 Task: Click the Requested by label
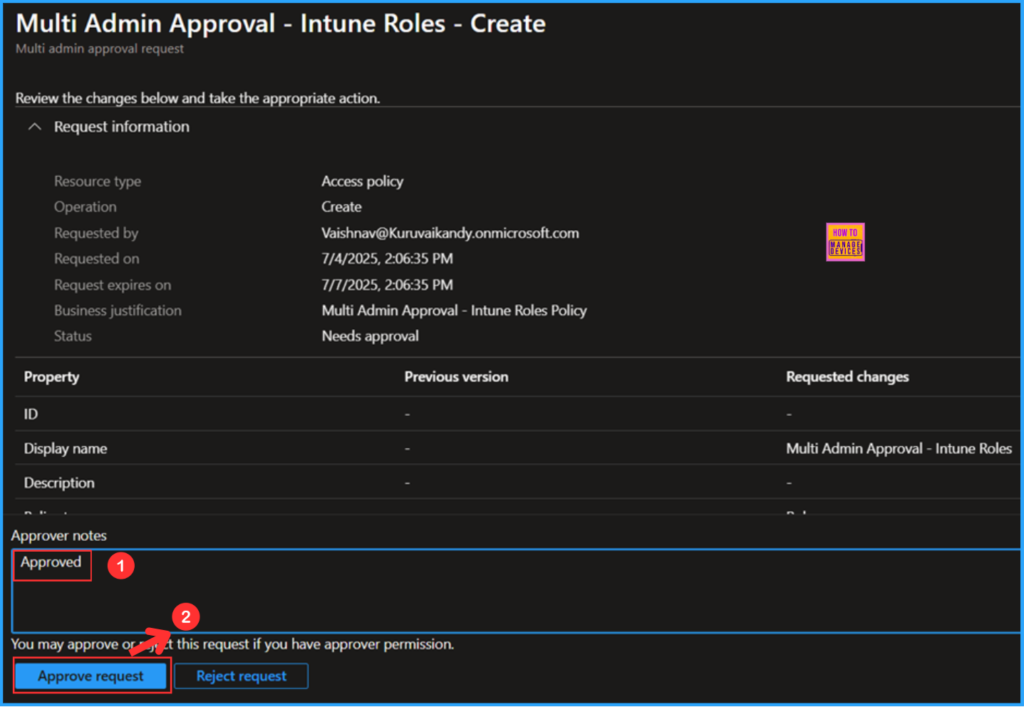pyautogui.click(x=96, y=233)
